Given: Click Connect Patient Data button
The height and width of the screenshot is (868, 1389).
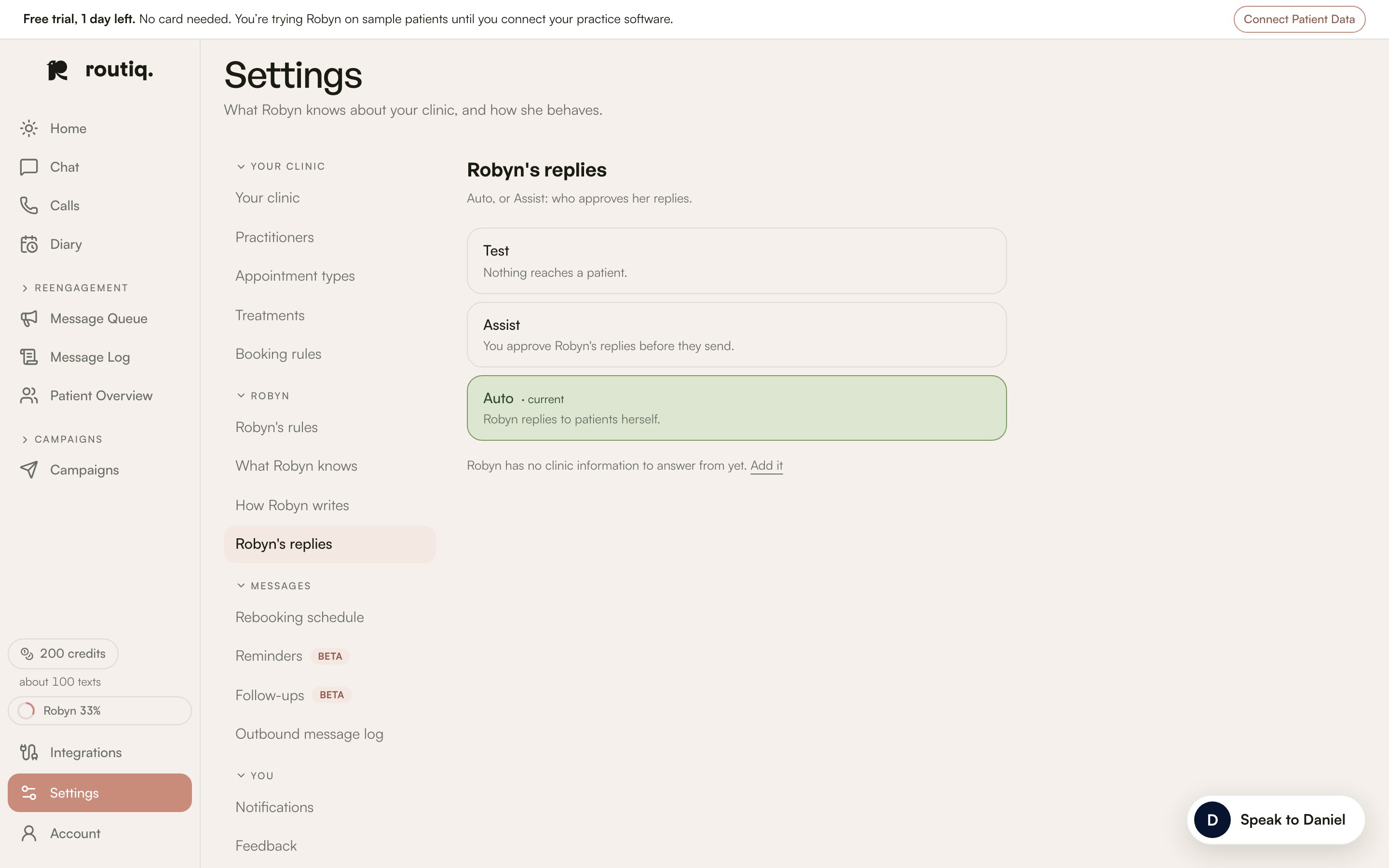Looking at the screenshot, I should [1299, 19].
